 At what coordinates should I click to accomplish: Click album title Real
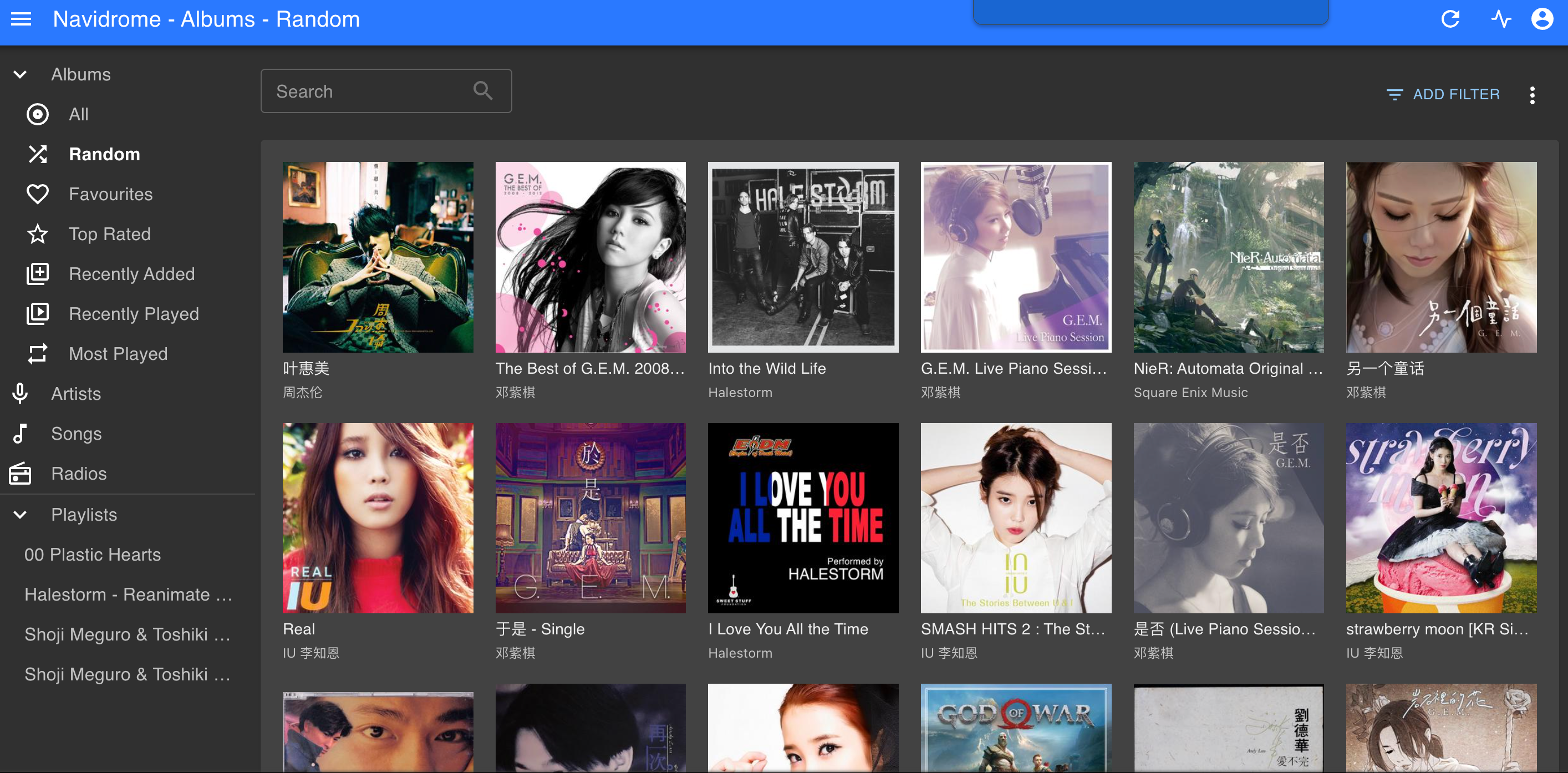pos(299,629)
